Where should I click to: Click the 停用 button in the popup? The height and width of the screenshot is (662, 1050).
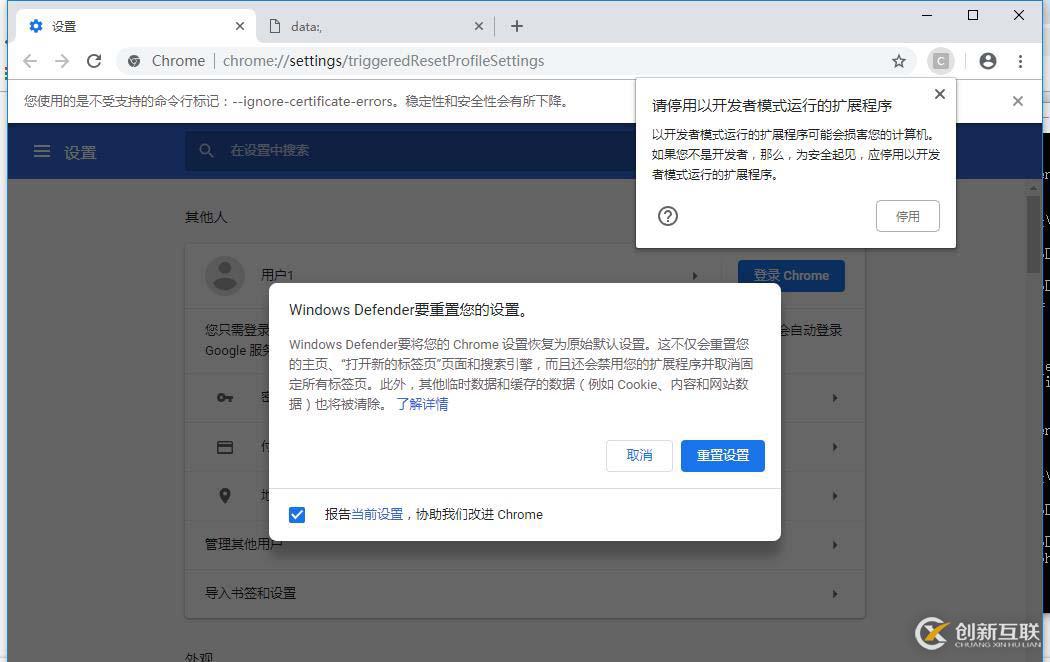click(907, 216)
